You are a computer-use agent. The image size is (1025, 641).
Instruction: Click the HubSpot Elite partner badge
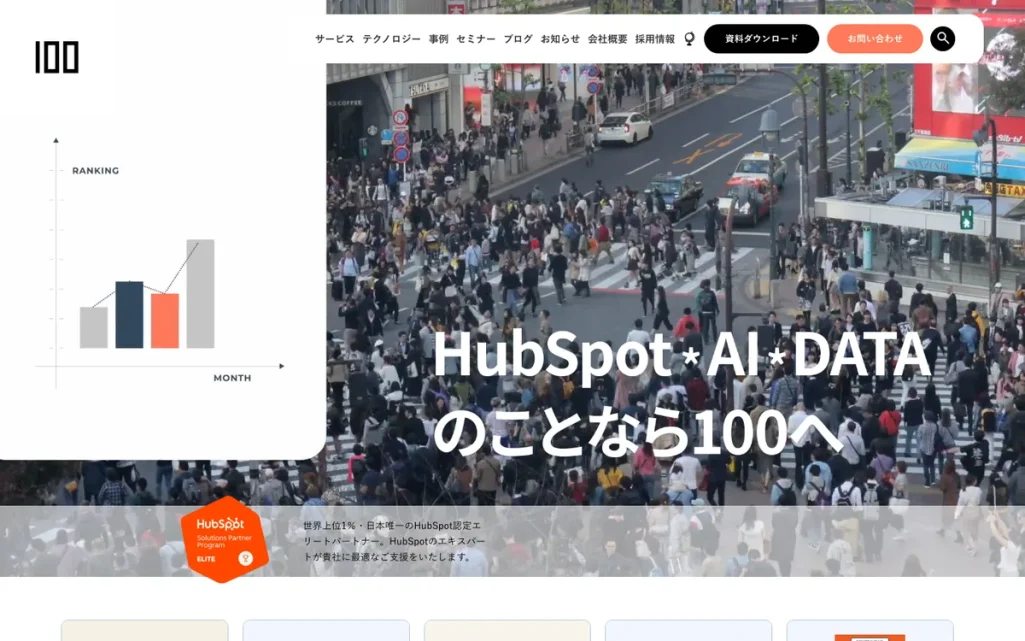[224, 540]
